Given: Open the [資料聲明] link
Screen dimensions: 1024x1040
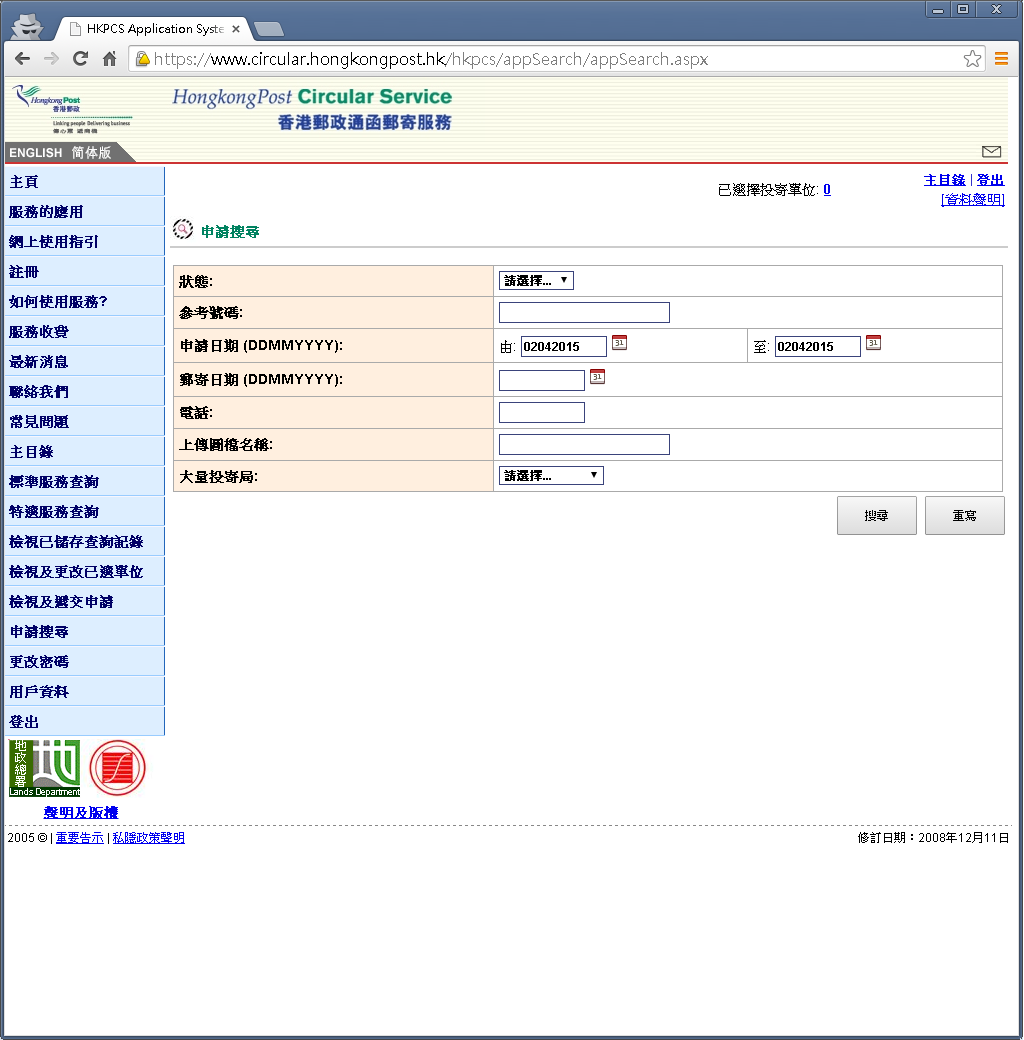Looking at the screenshot, I should 971,199.
